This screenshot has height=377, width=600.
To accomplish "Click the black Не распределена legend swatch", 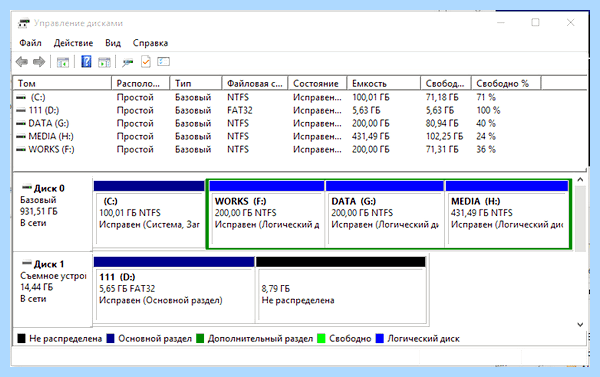I will [22, 338].
